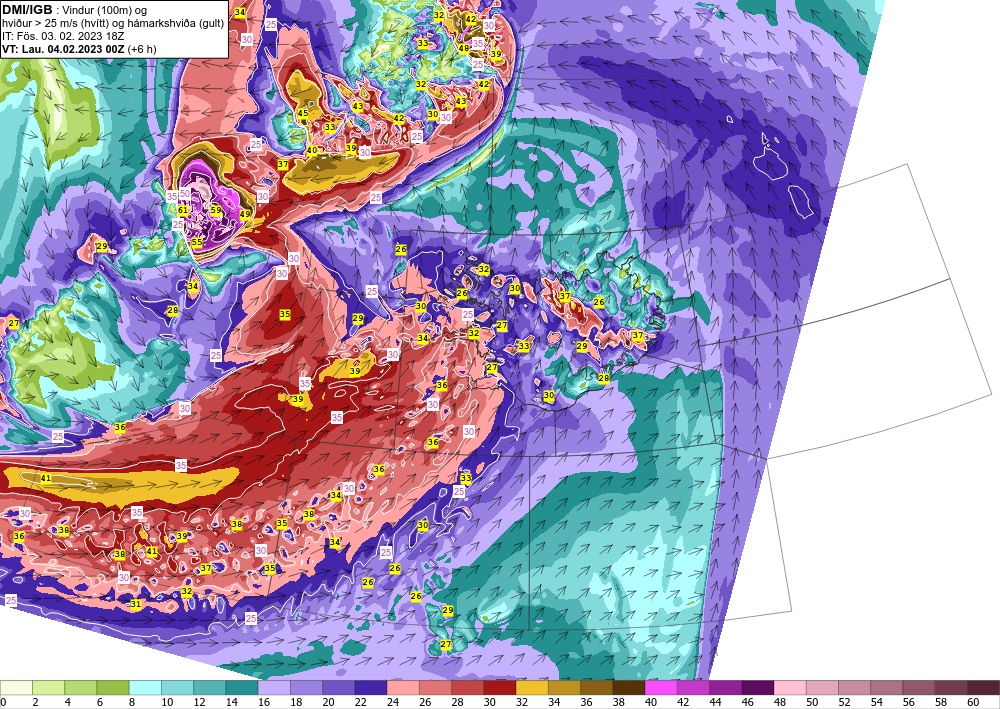1000x709 pixels.
Task: Click the yellow gust label 61
Action: click(183, 210)
